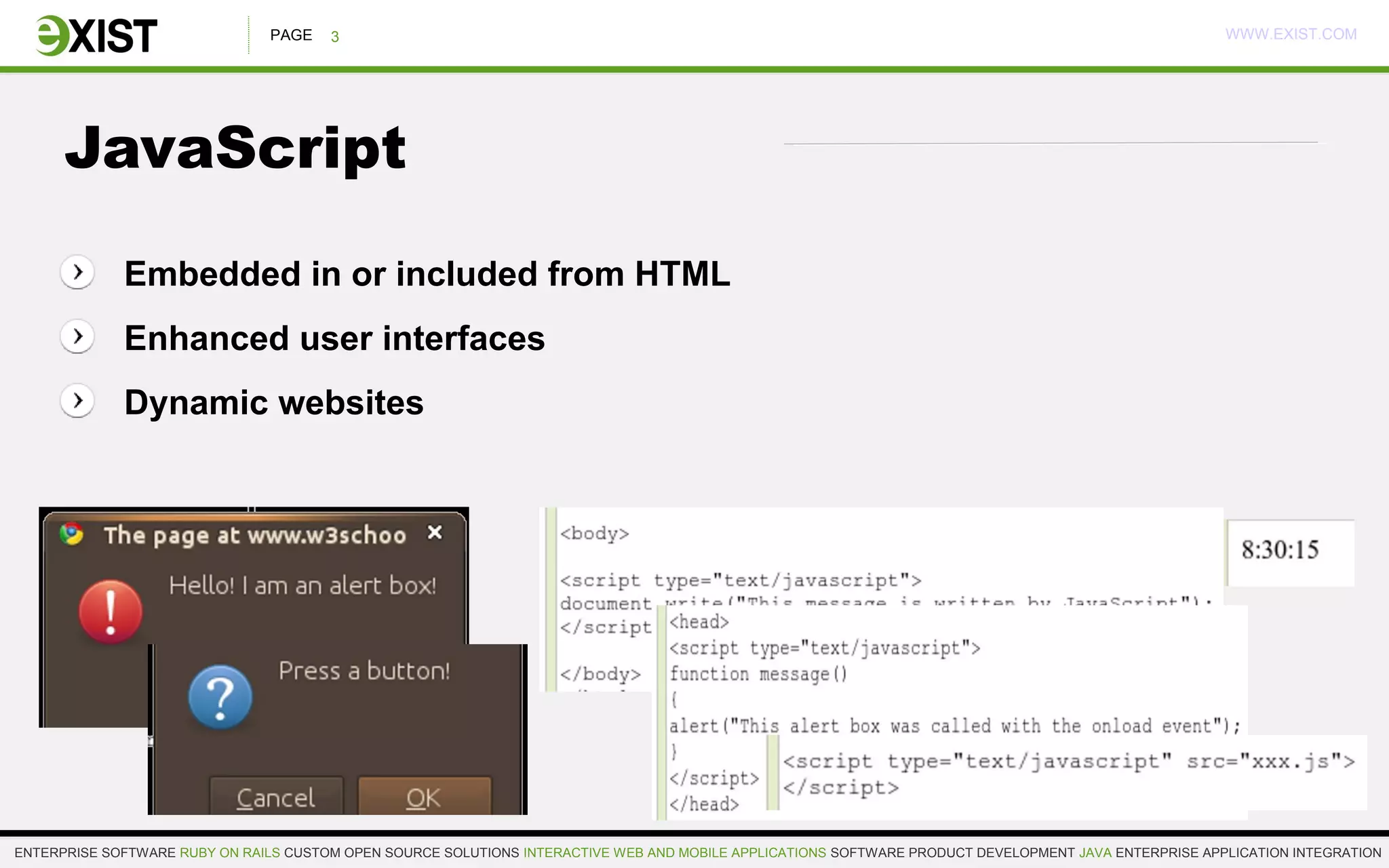The height and width of the screenshot is (868, 1389).
Task: Select the text Dynamic websites
Action: (x=274, y=403)
